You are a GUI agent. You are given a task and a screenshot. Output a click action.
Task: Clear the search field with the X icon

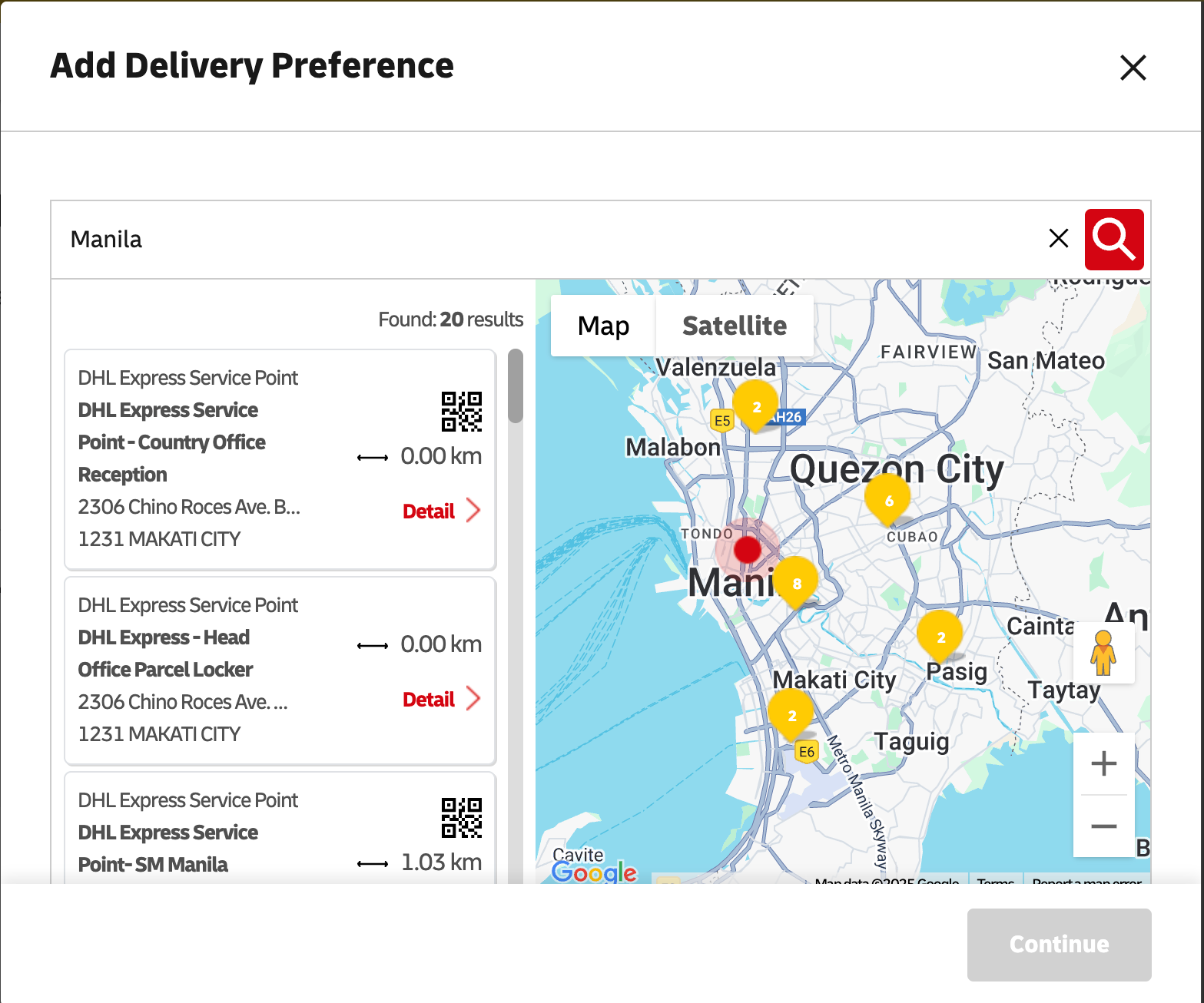tap(1058, 239)
